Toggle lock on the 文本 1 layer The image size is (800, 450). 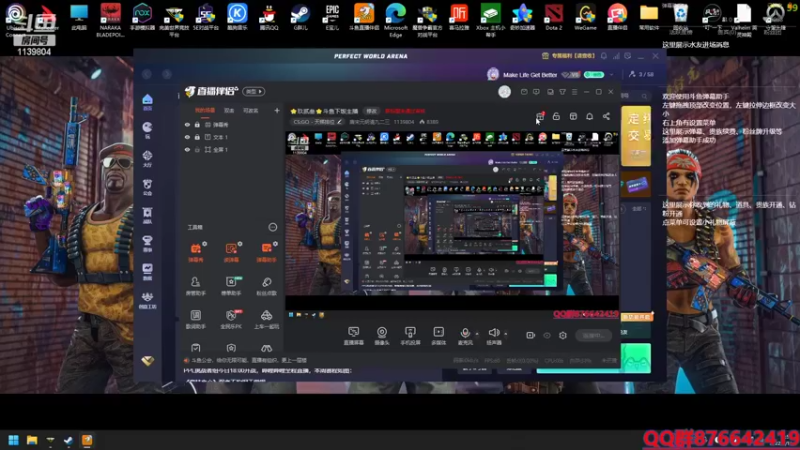(197, 137)
